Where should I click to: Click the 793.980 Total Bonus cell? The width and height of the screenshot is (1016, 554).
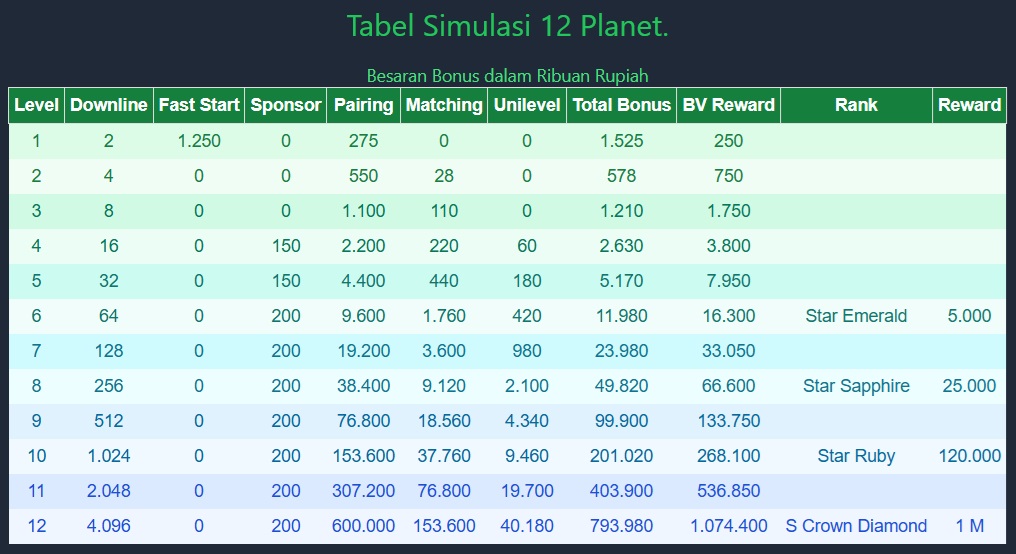tap(621, 526)
